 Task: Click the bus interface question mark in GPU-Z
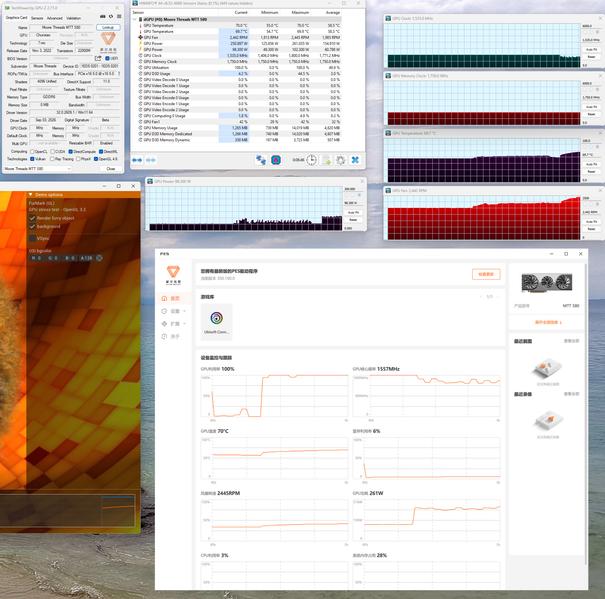(118, 73)
